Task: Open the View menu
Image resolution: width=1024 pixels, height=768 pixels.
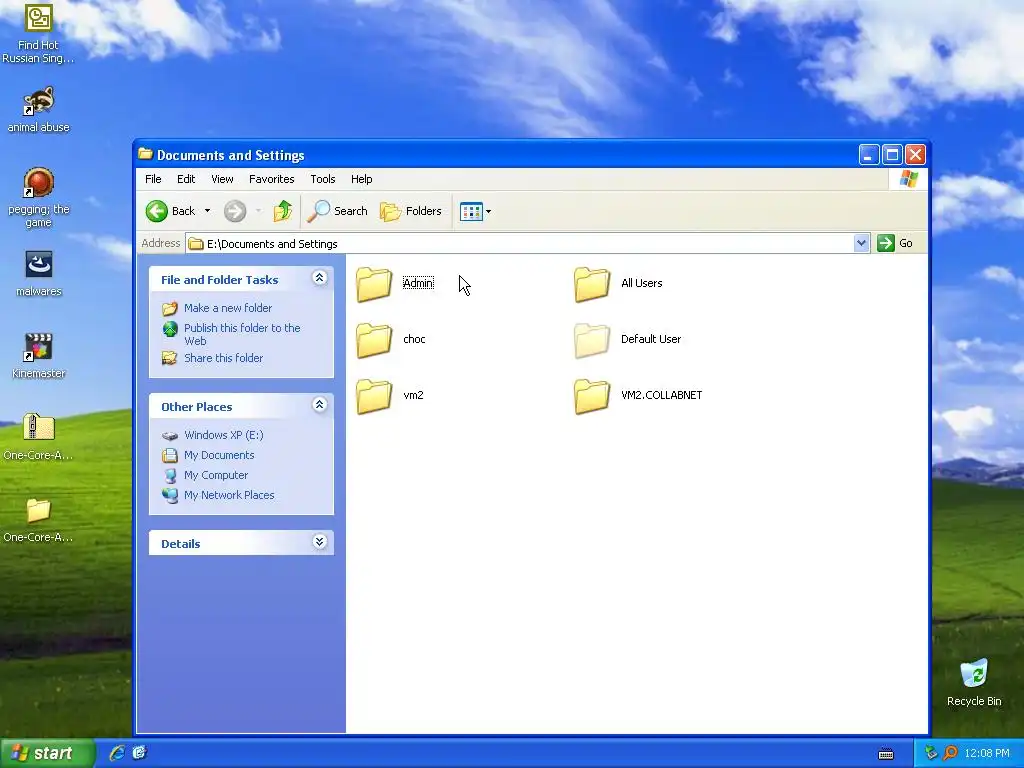Action: pos(222,179)
